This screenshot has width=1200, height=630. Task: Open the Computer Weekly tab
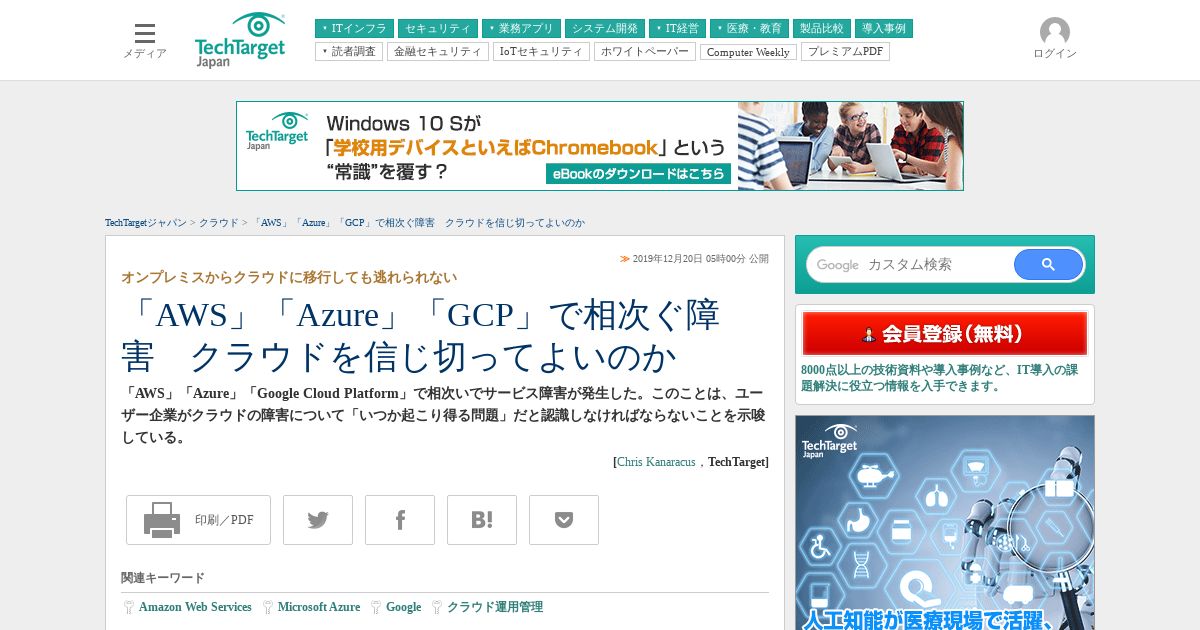[x=748, y=51]
